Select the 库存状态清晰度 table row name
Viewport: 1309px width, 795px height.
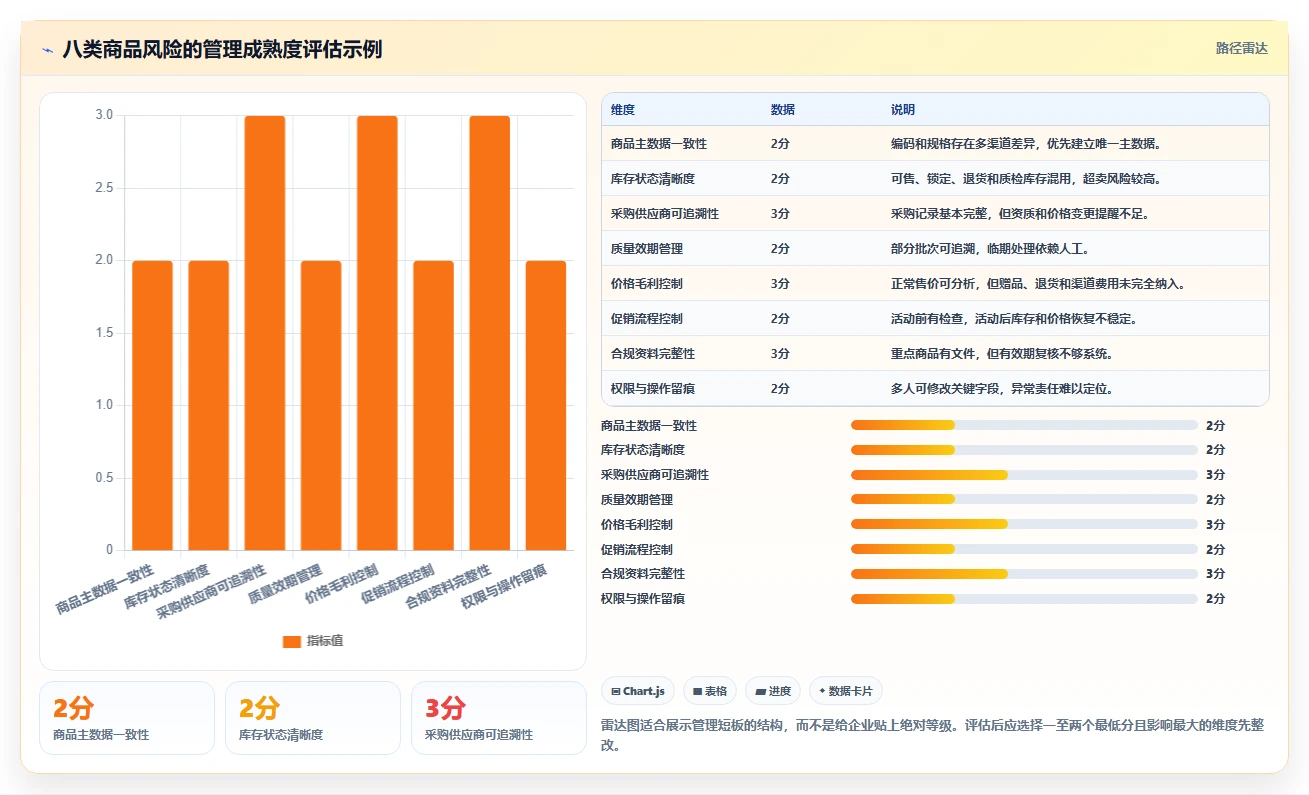pyautogui.click(x=653, y=179)
